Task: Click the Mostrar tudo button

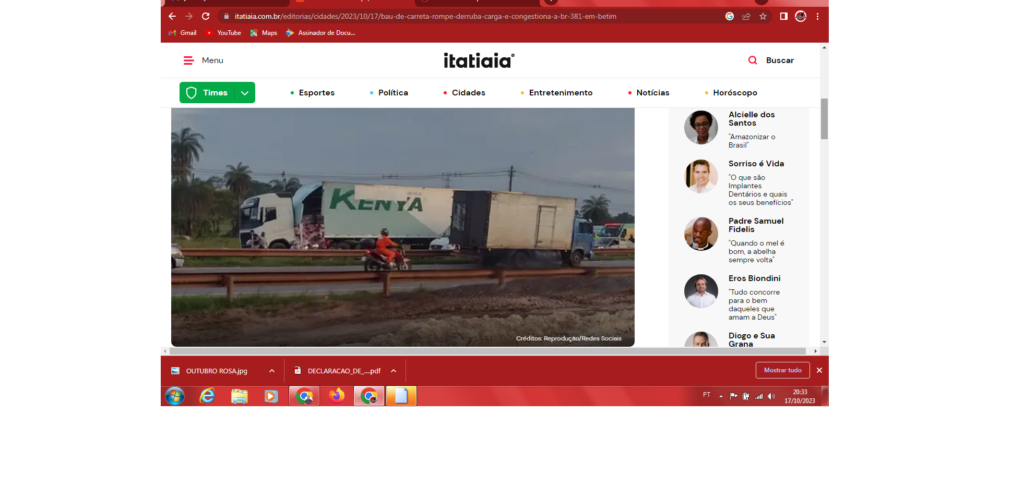Action: coord(782,370)
